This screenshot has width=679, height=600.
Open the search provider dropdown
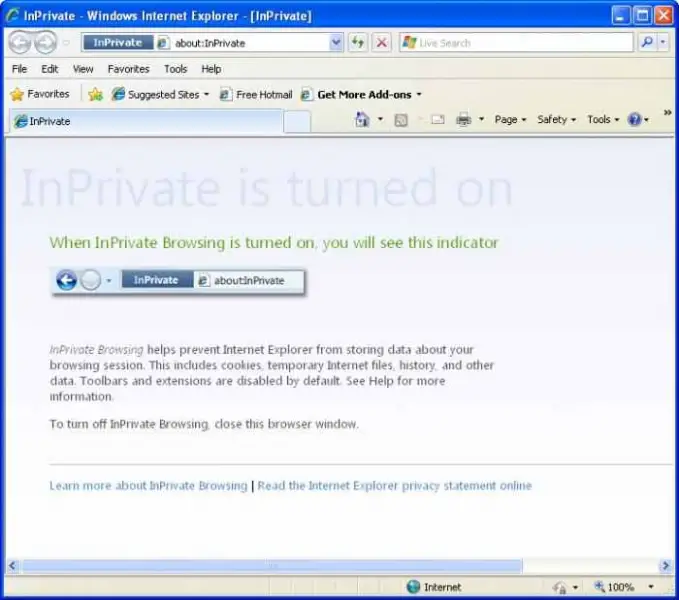click(663, 42)
